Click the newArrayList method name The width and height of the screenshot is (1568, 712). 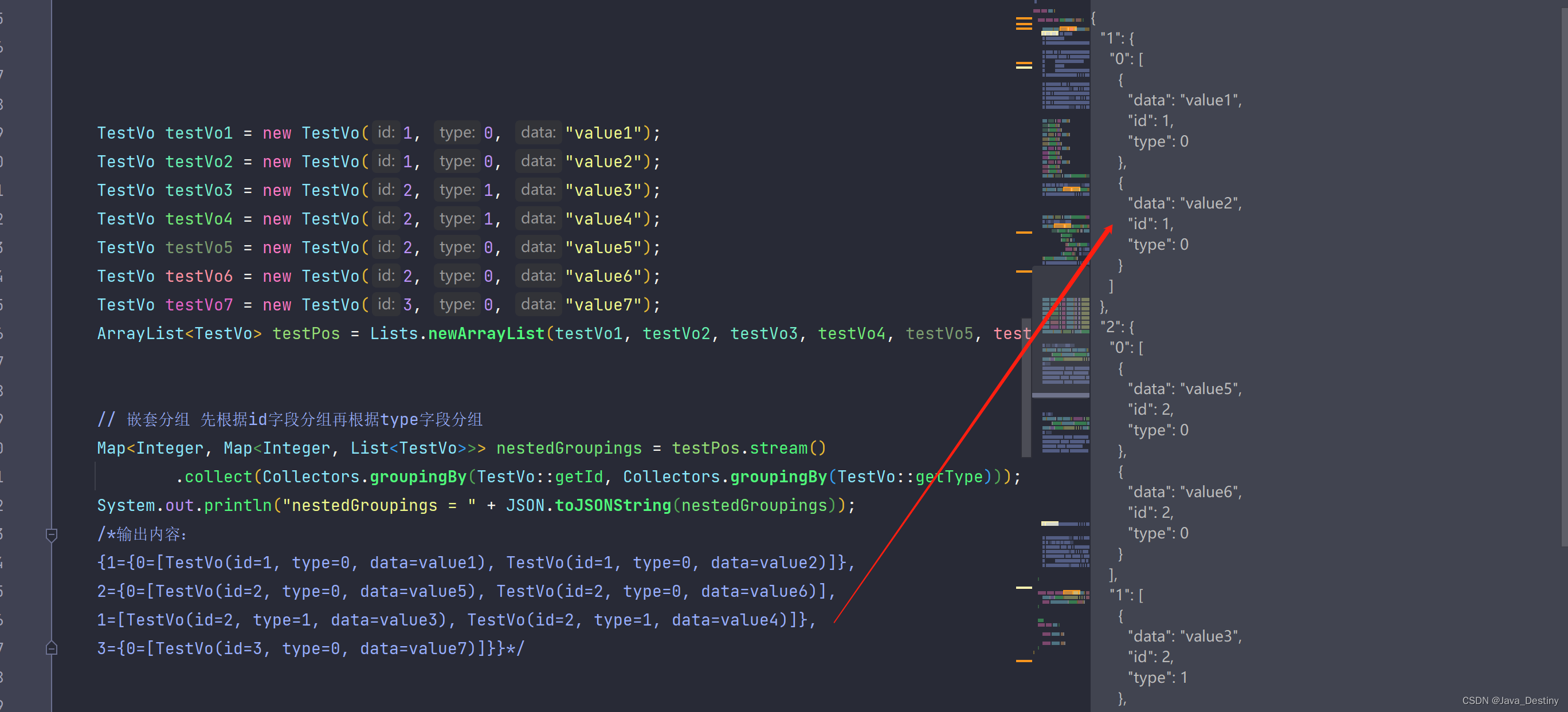(x=486, y=333)
